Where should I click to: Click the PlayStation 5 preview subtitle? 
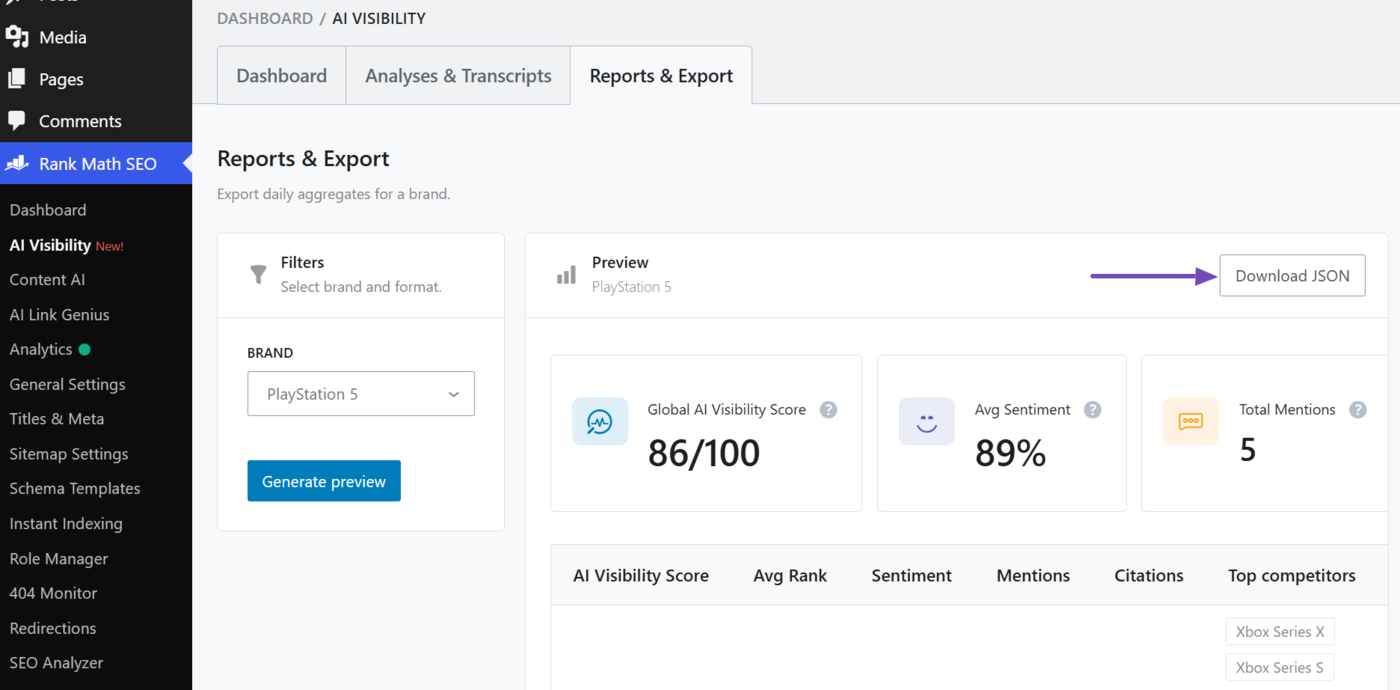tap(632, 287)
